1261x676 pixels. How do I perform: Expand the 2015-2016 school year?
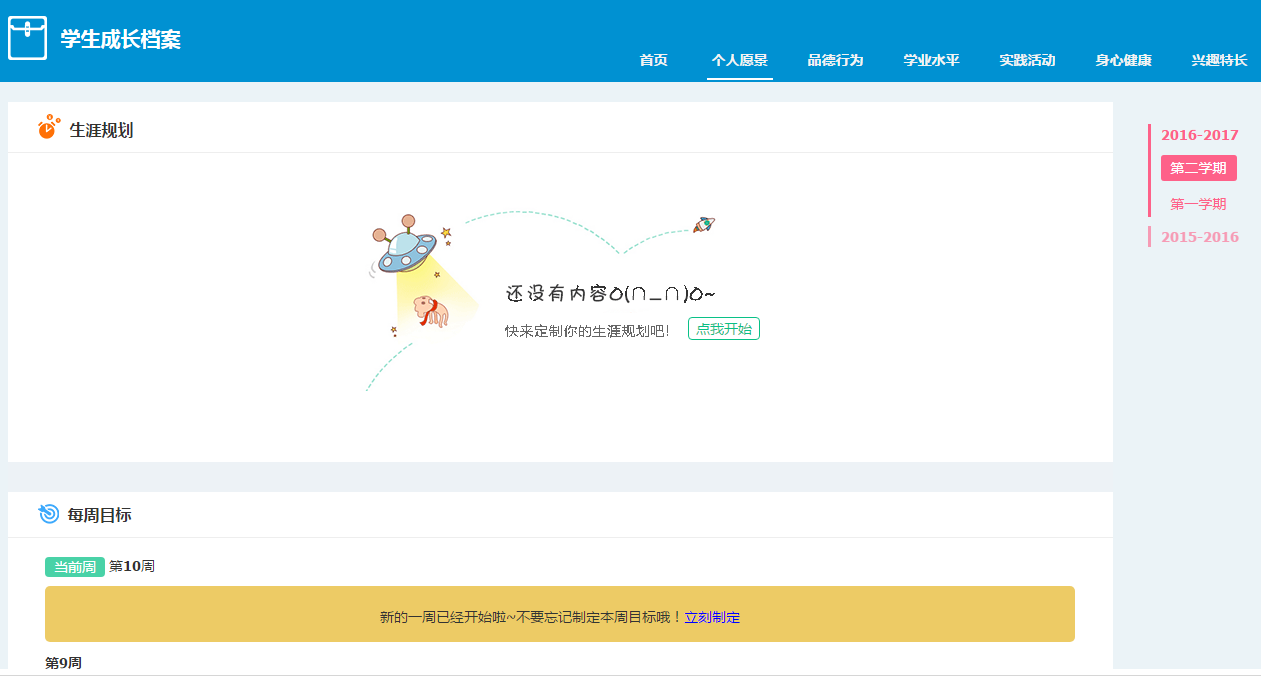click(1200, 237)
